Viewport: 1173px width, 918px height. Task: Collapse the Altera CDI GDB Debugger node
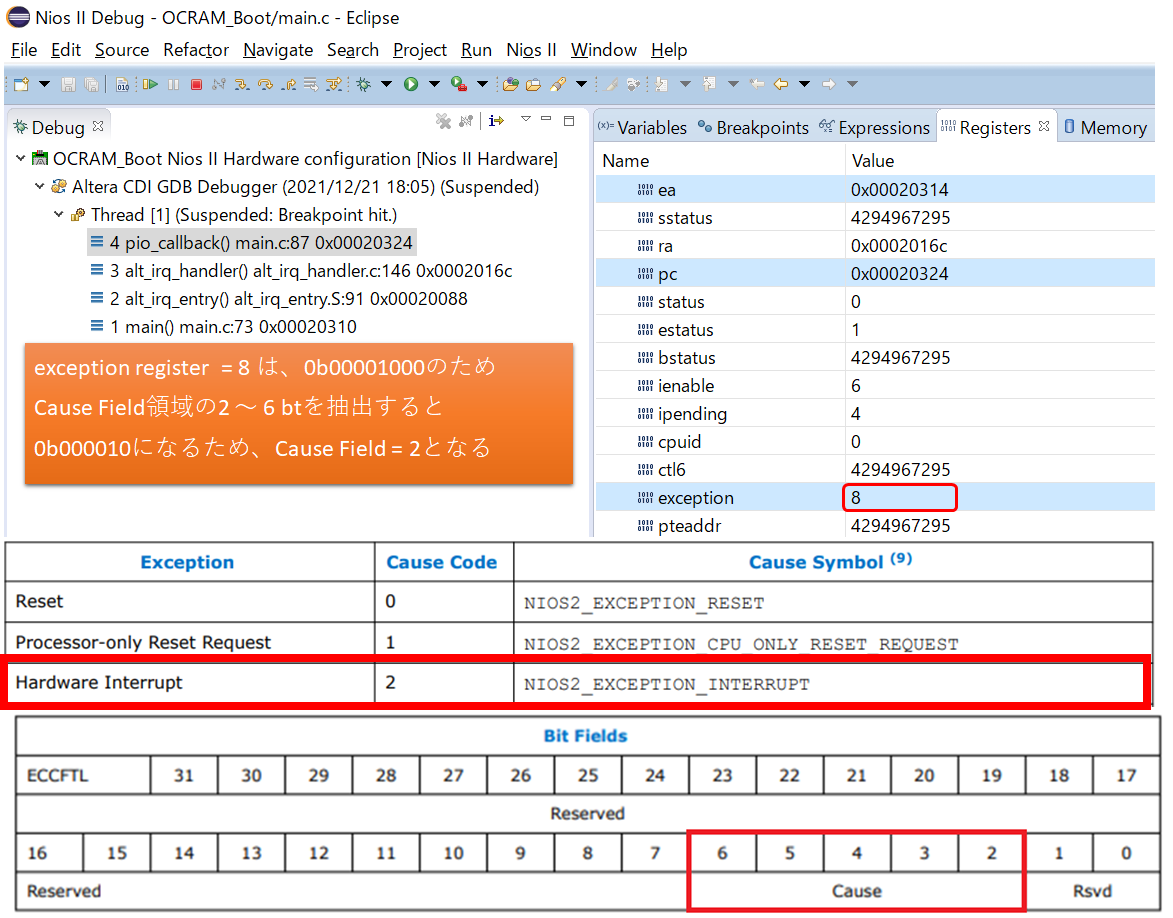(x=40, y=187)
